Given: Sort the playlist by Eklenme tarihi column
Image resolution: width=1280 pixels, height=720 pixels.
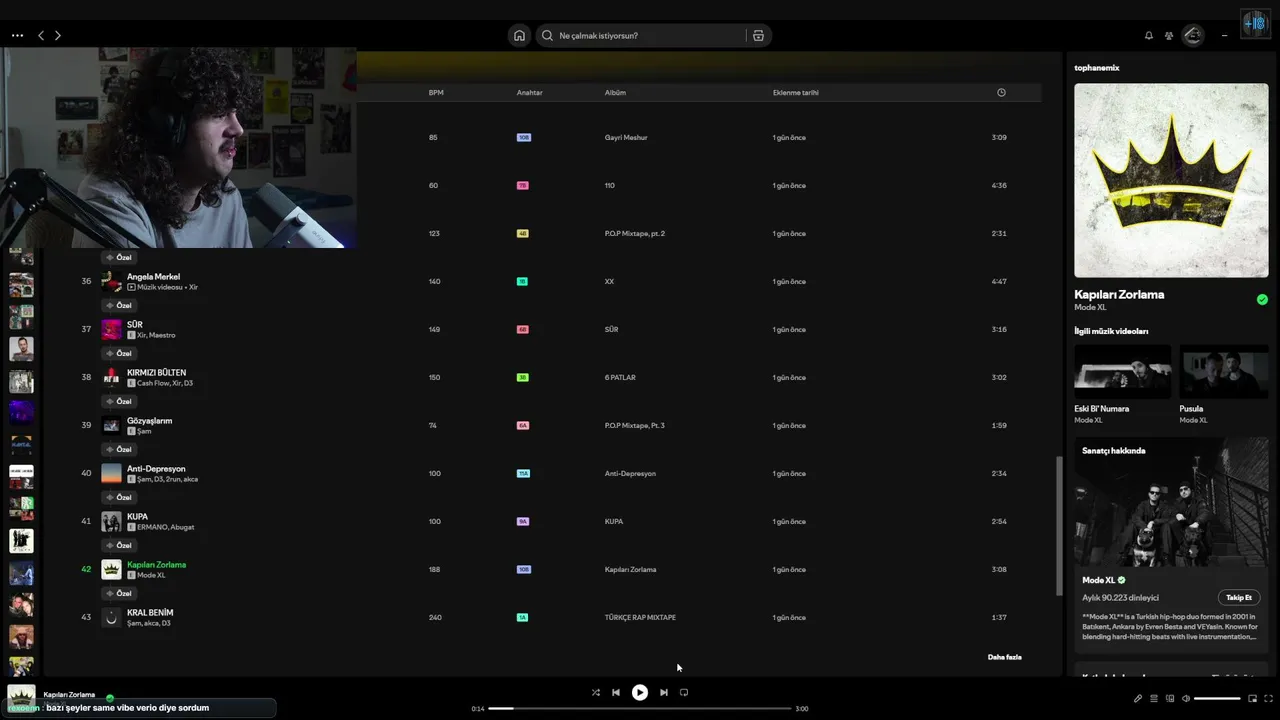Looking at the screenshot, I should 796,93.
